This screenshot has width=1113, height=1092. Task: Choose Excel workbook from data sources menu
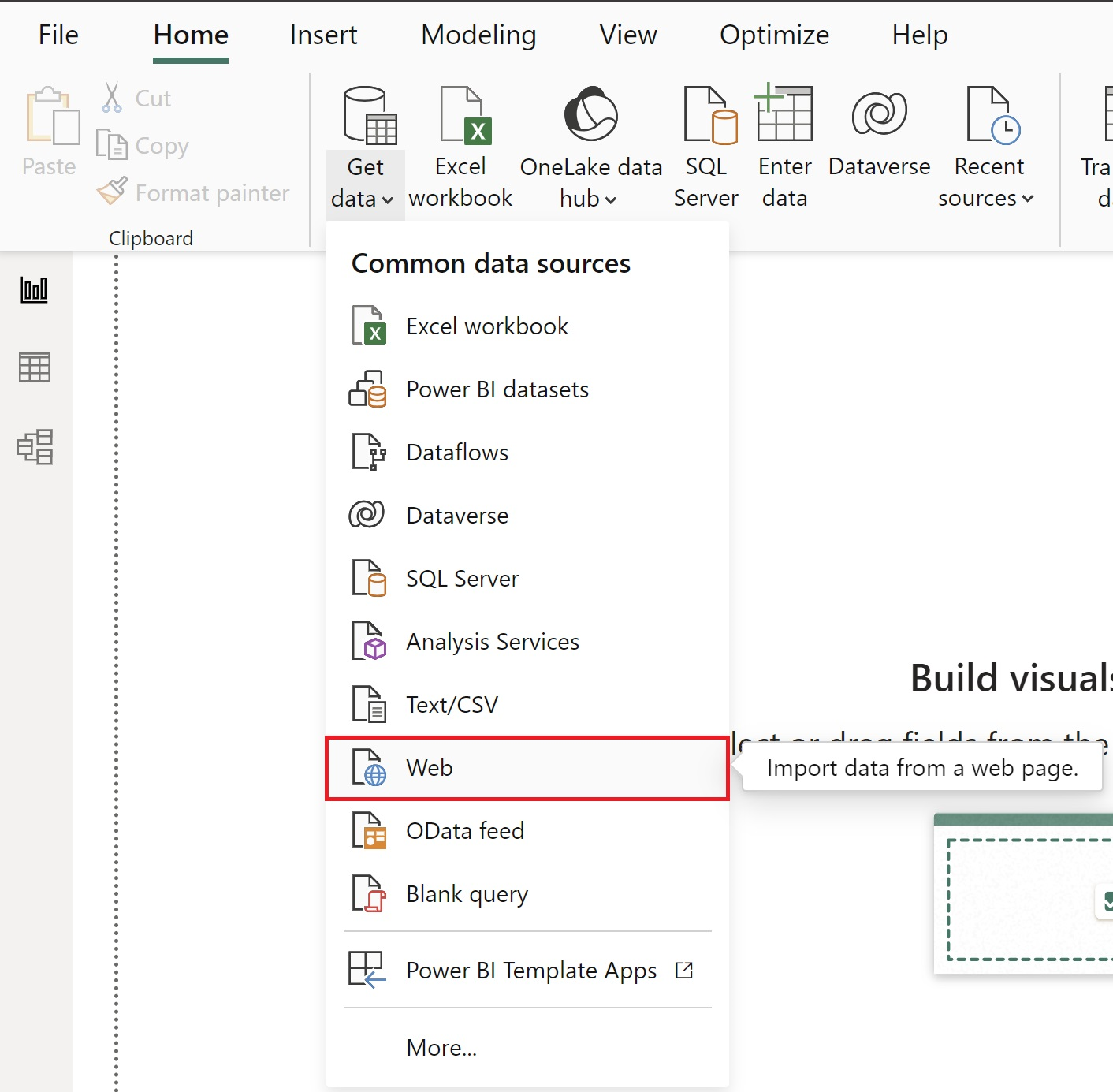pos(527,326)
